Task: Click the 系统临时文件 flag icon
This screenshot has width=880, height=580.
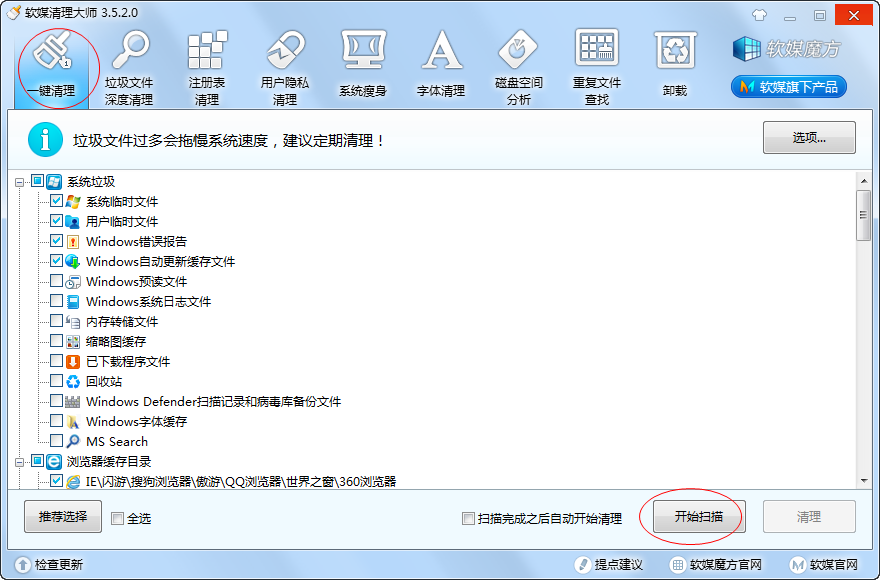Action: tap(73, 202)
